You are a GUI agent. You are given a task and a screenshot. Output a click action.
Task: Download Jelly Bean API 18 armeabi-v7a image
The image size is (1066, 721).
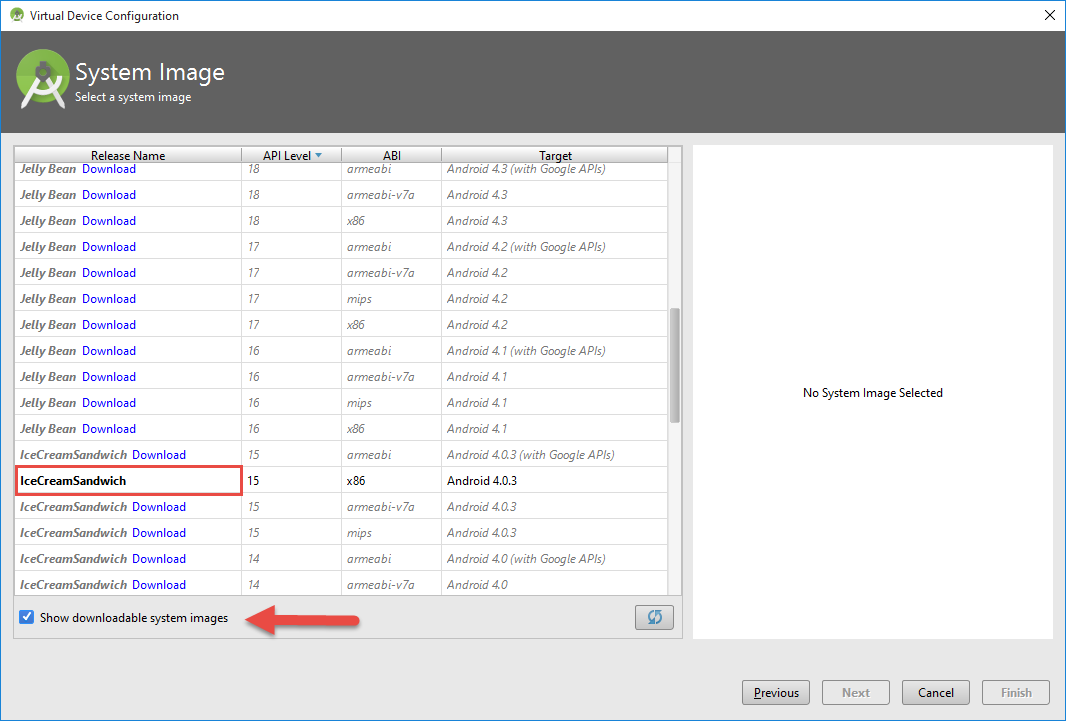(x=109, y=195)
